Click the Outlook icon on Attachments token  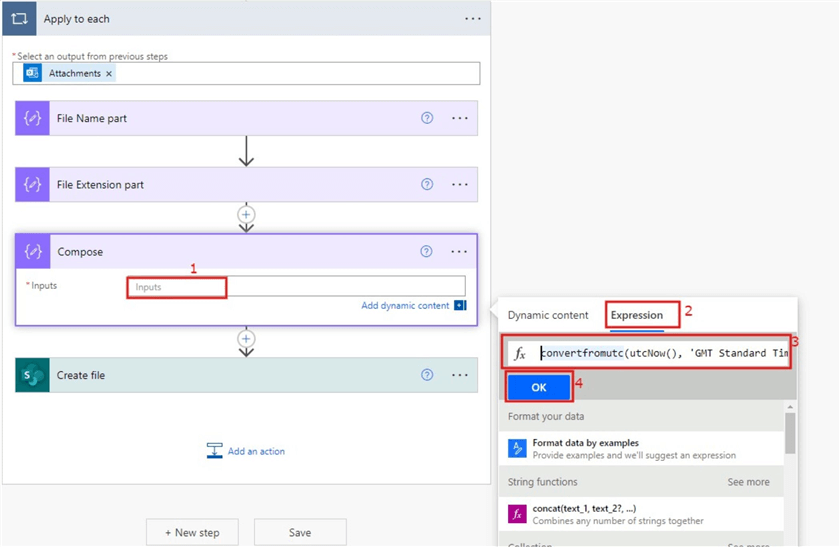[33, 73]
